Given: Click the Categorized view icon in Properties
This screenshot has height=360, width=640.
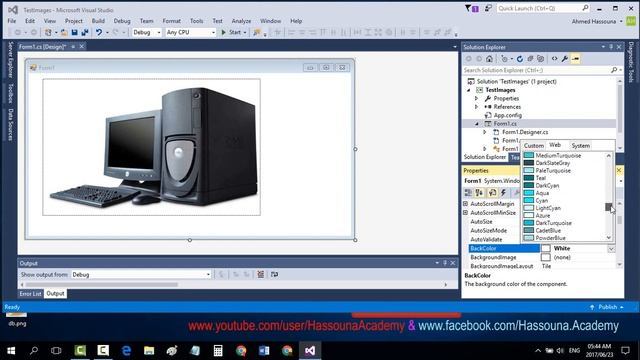Looking at the screenshot, I should click(468, 193).
